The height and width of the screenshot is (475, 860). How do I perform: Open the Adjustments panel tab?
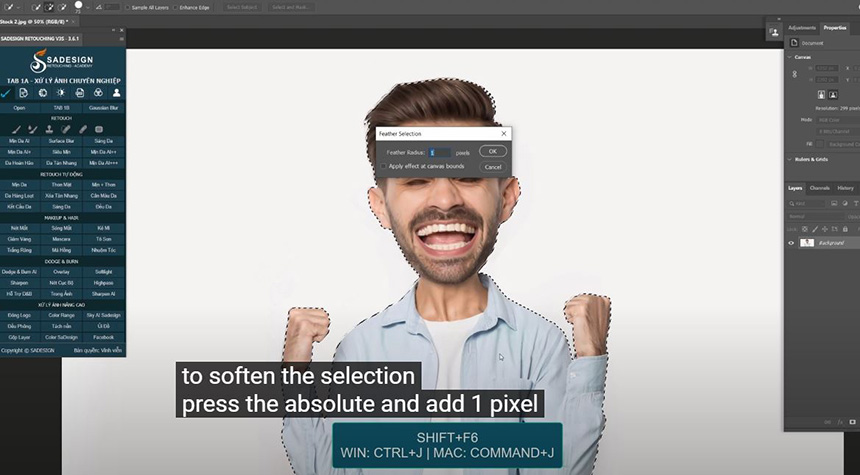[x=802, y=28]
